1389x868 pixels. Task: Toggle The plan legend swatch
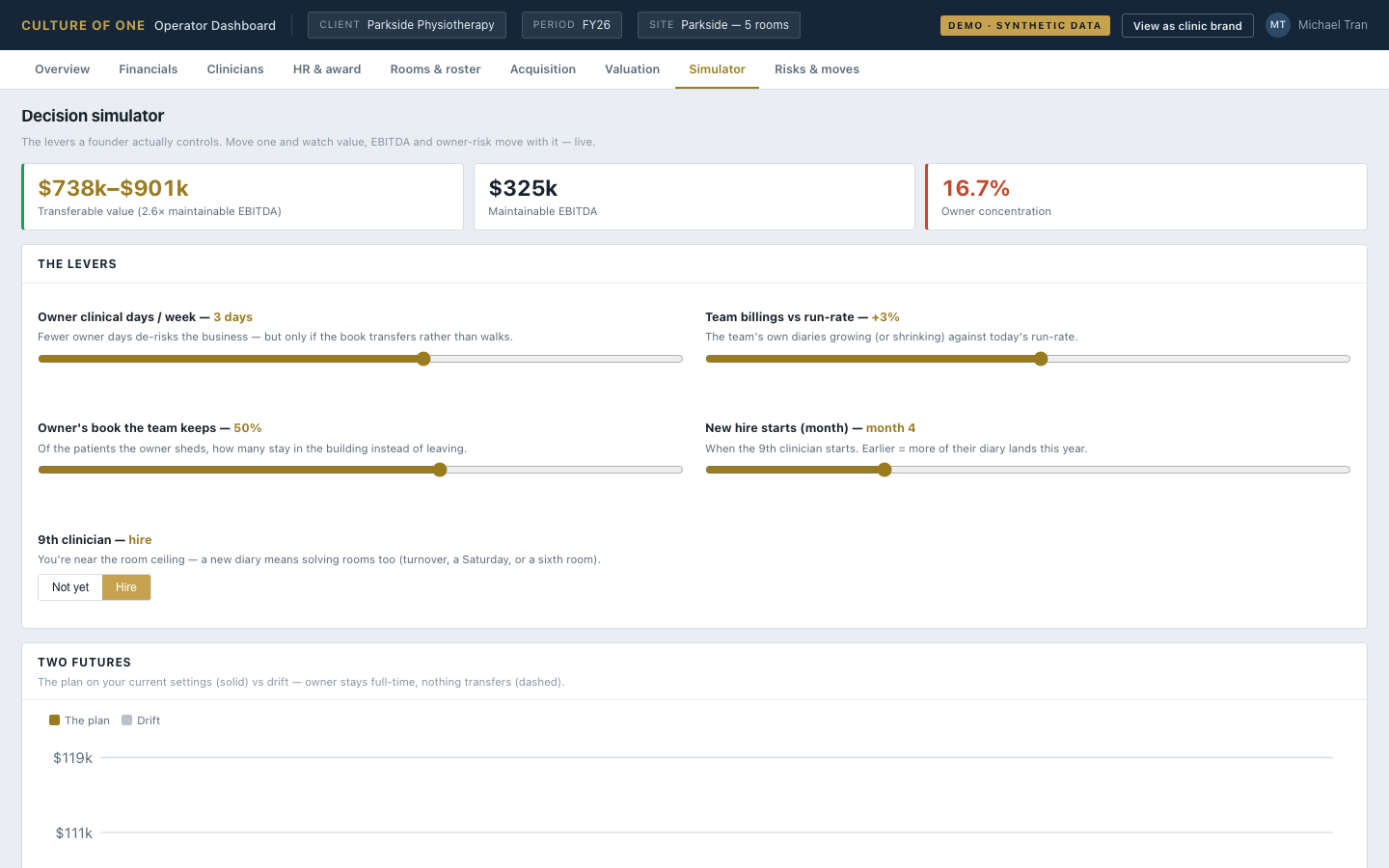(54, 720)
